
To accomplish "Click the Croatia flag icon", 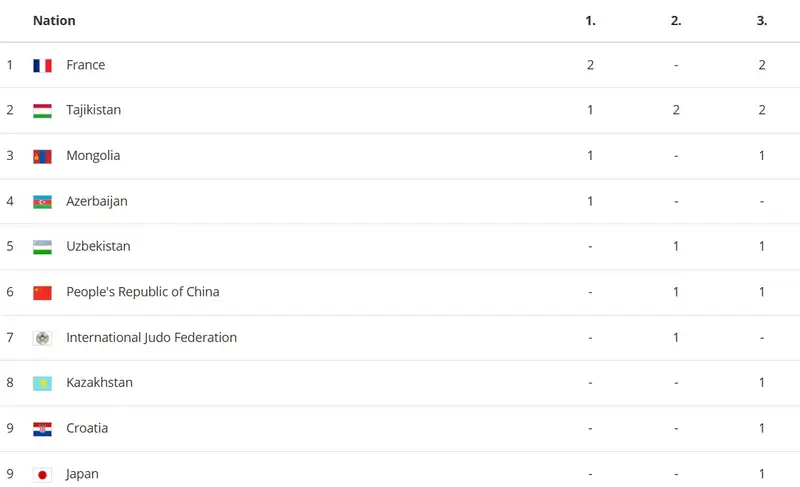I will click(42, 429).
